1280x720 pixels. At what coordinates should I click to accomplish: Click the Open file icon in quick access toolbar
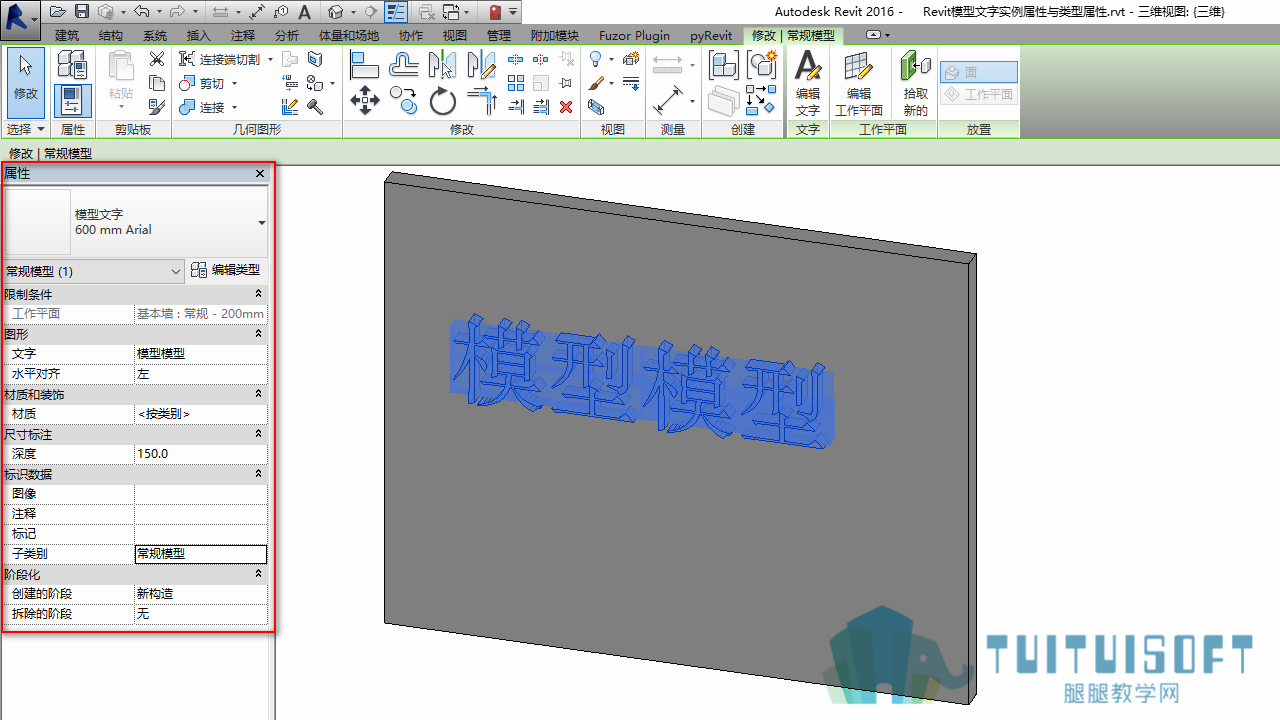point(58,12)
